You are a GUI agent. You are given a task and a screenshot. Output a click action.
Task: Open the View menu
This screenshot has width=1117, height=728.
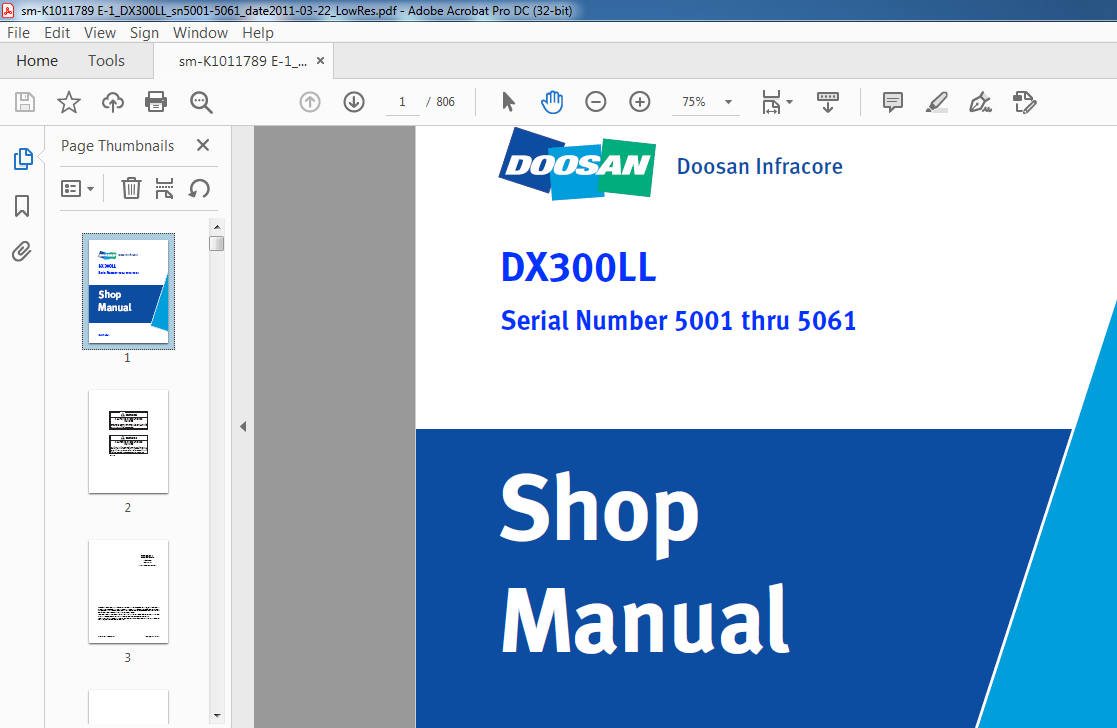point(100,33)
